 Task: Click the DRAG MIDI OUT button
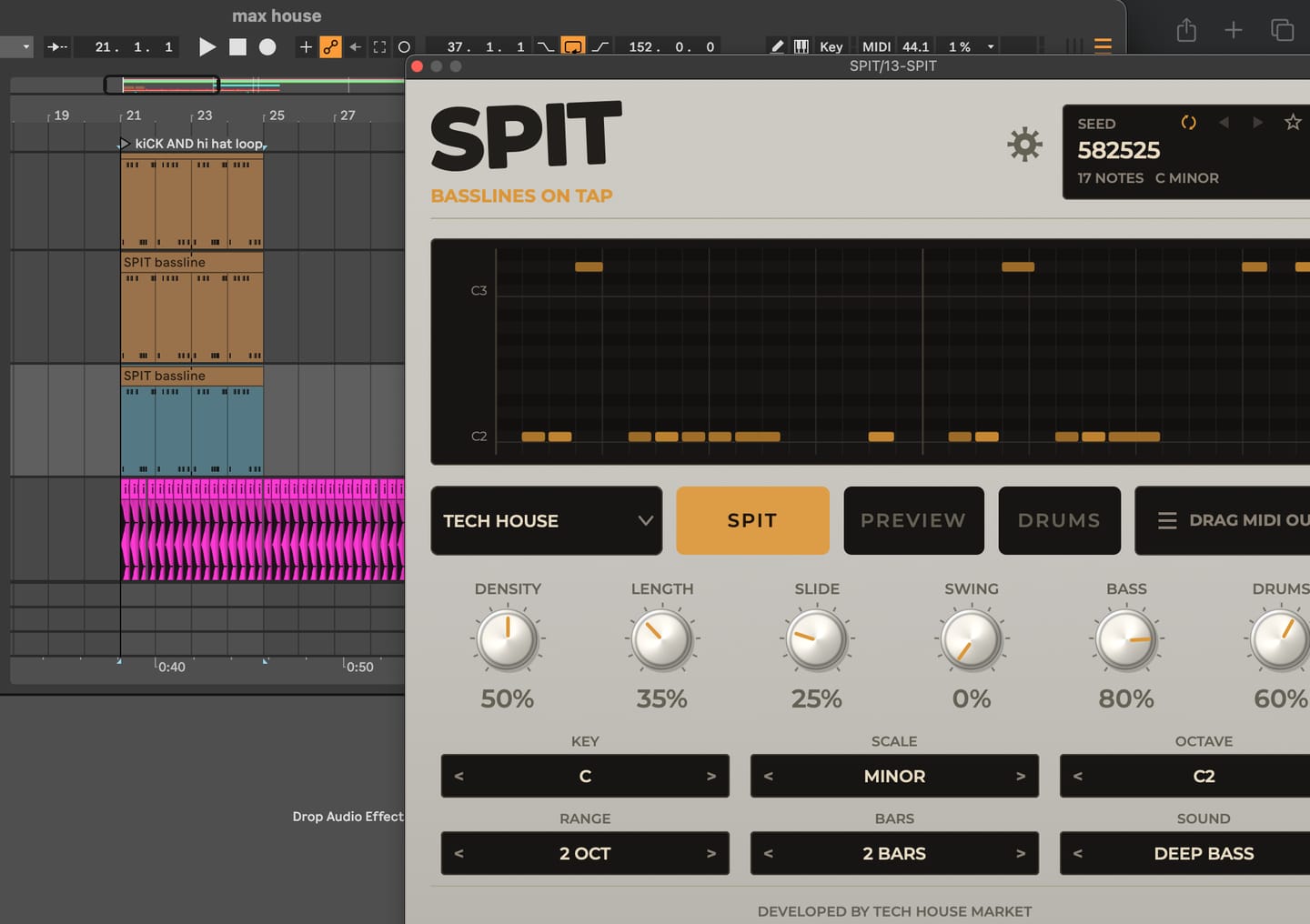pos(1223,520)
